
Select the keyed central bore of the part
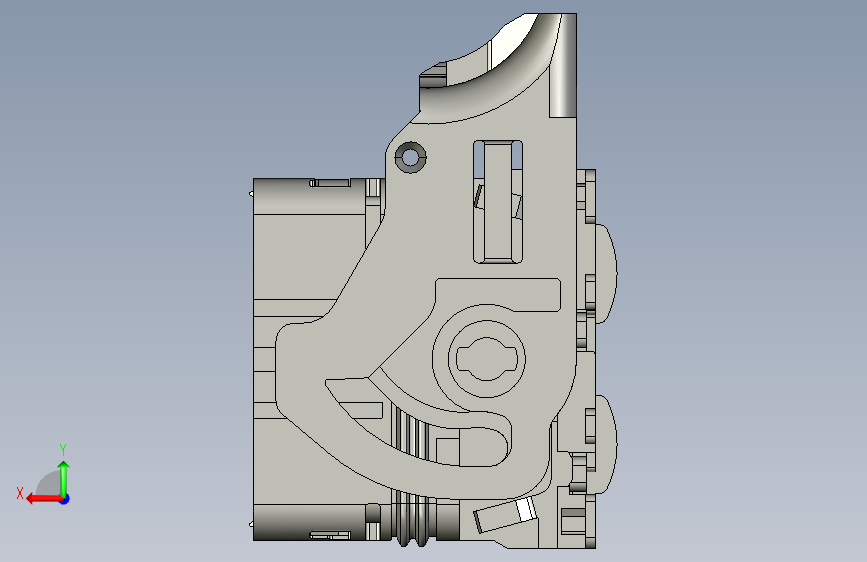click(487, 358)
